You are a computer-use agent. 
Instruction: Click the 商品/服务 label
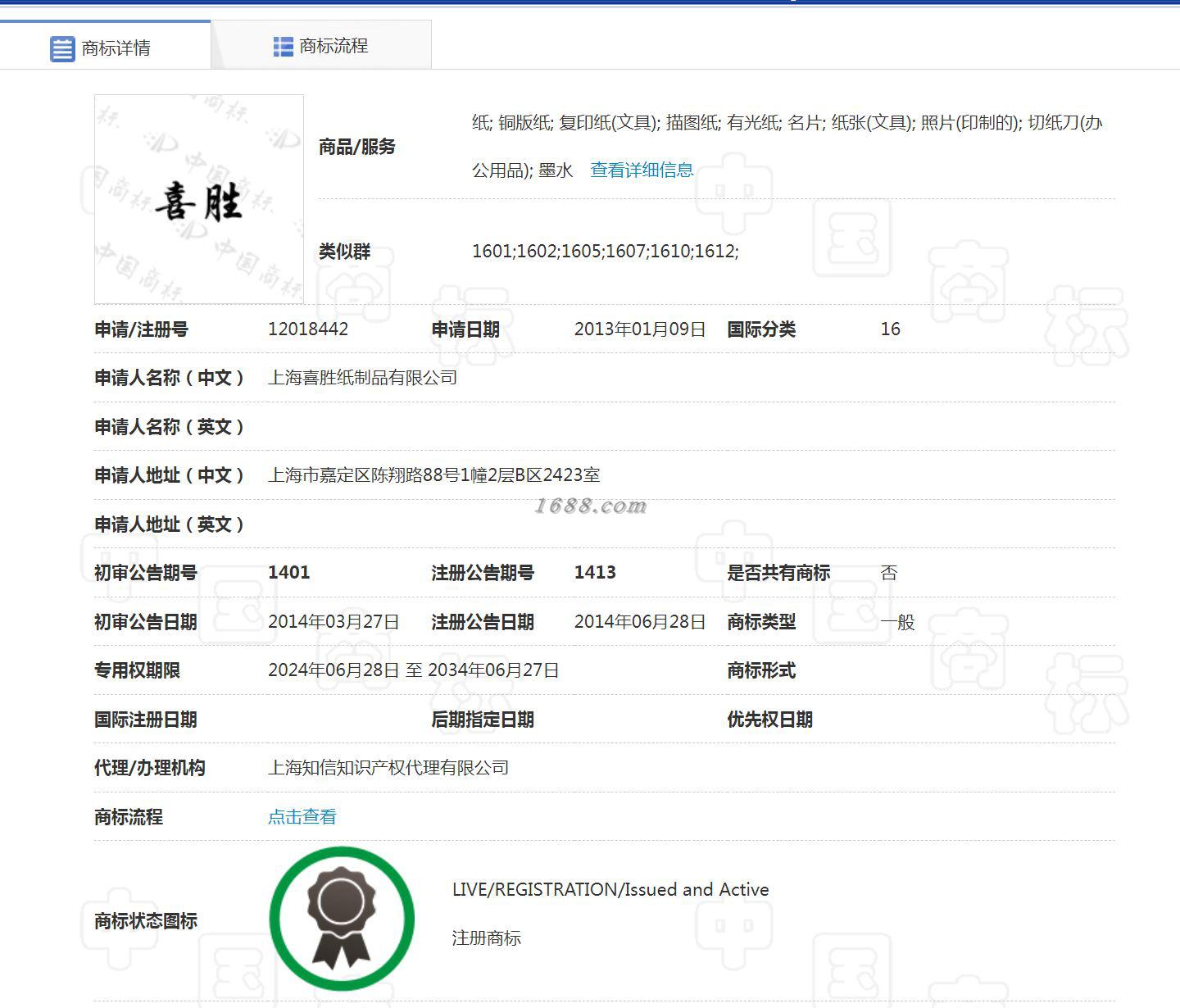pyautogui.click(x=357, y=147)
